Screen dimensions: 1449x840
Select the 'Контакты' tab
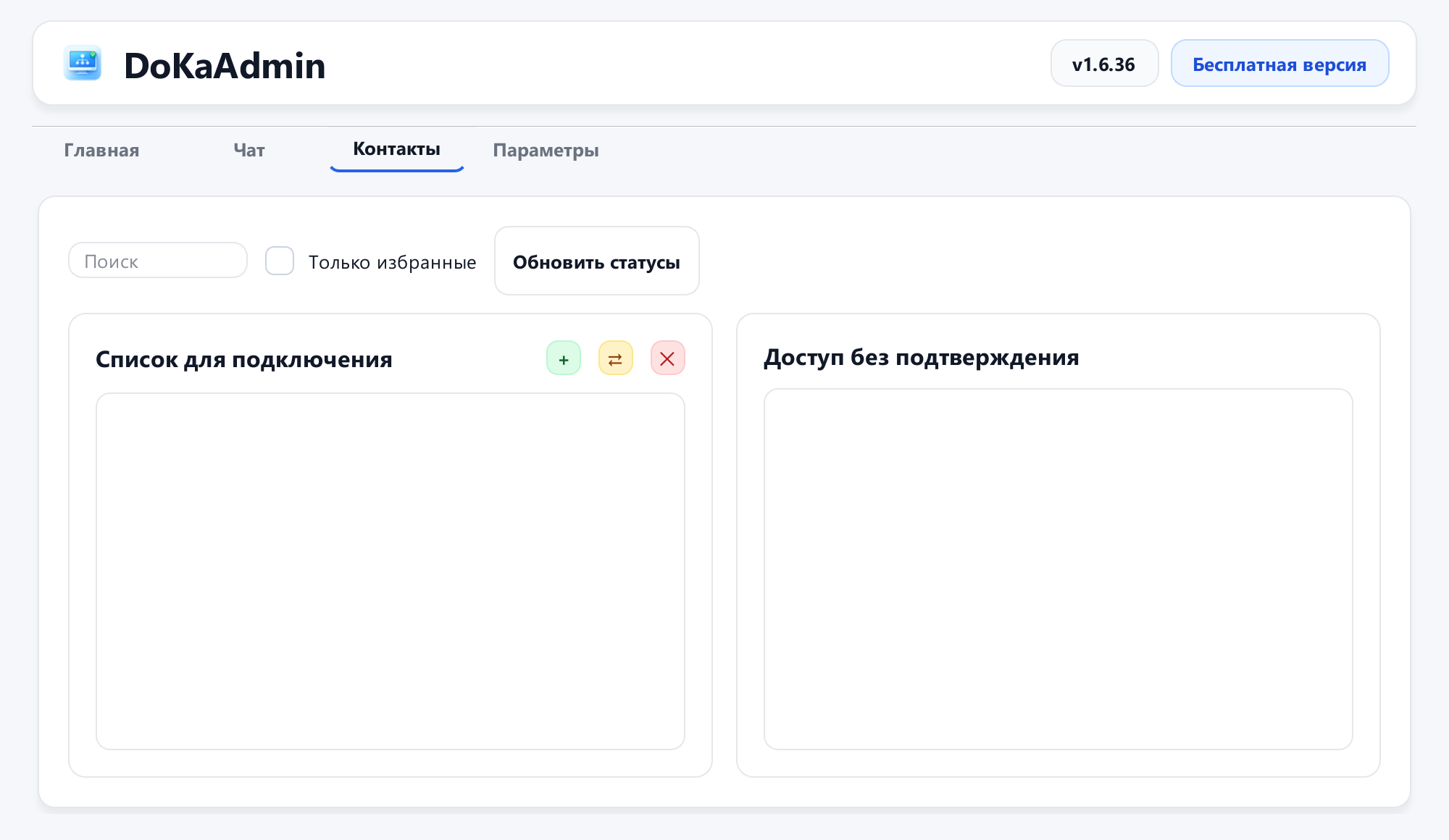coord(397,149)
